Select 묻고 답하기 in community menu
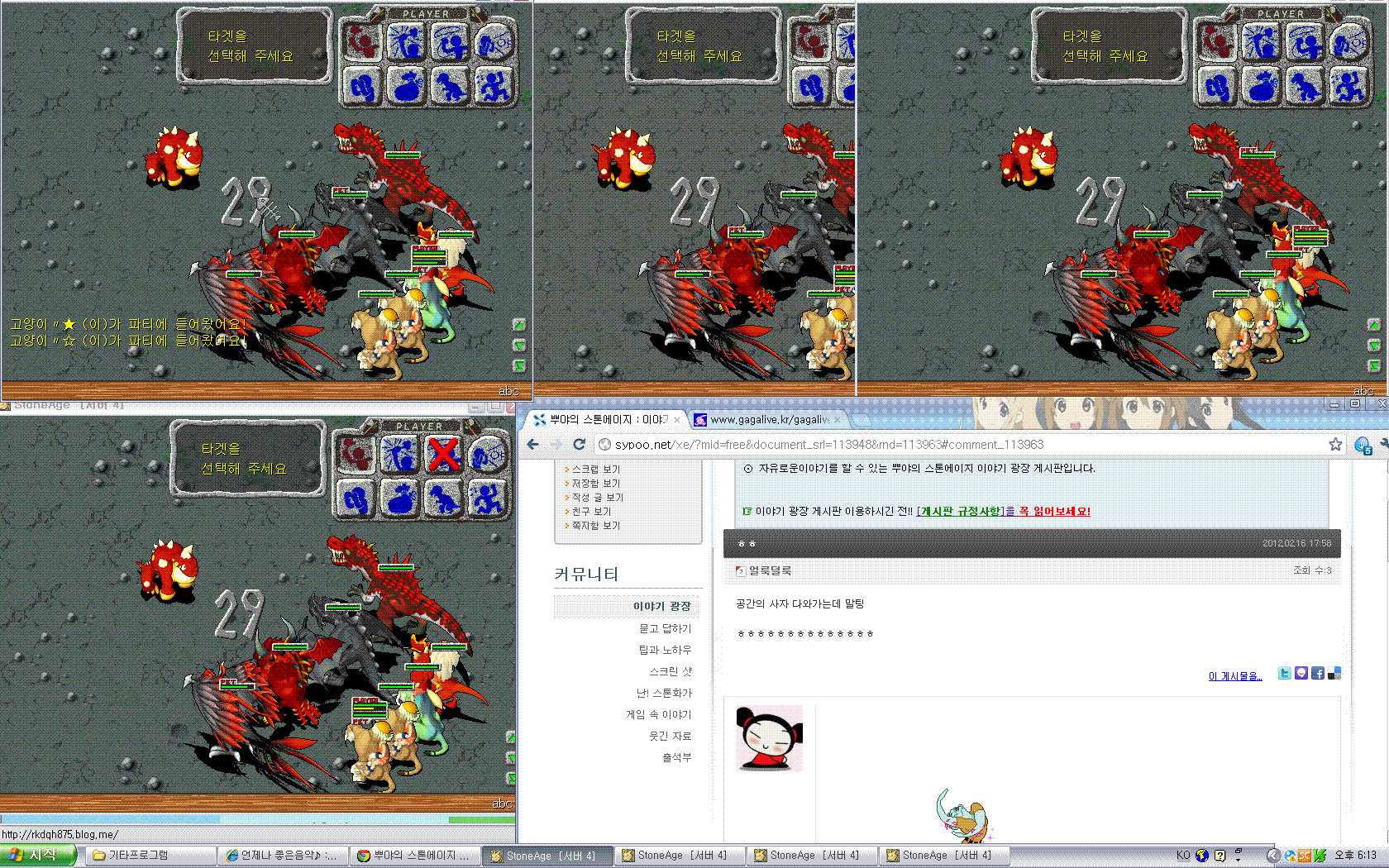Screen dimensions: 1389x868 tap(665, 629)
